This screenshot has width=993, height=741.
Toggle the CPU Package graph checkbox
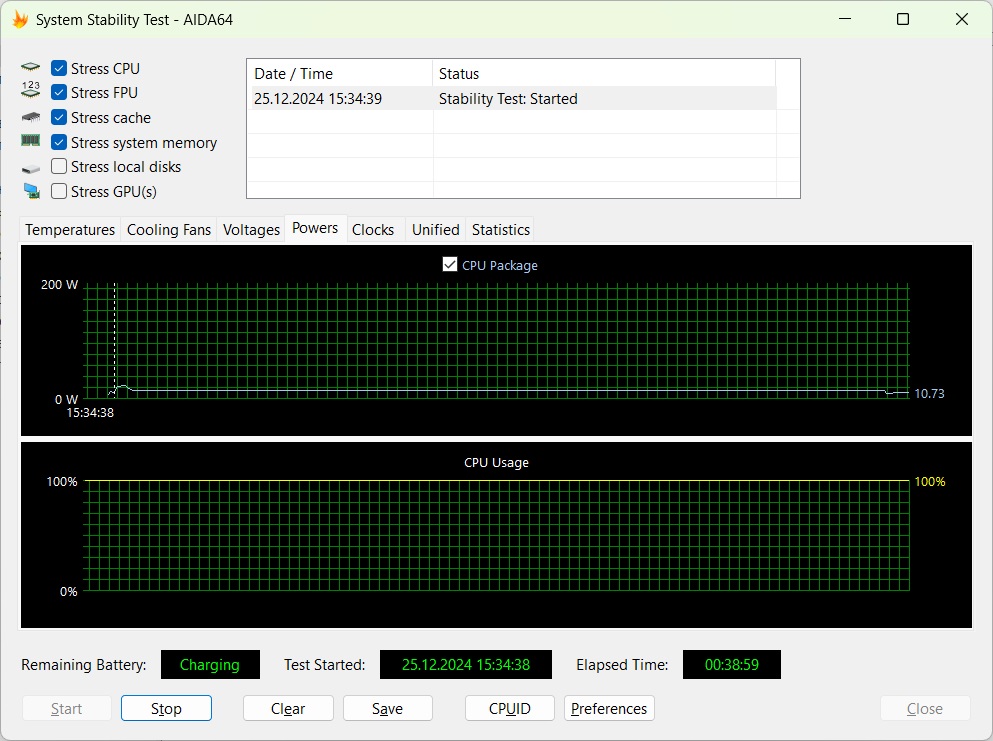(450, 265)
